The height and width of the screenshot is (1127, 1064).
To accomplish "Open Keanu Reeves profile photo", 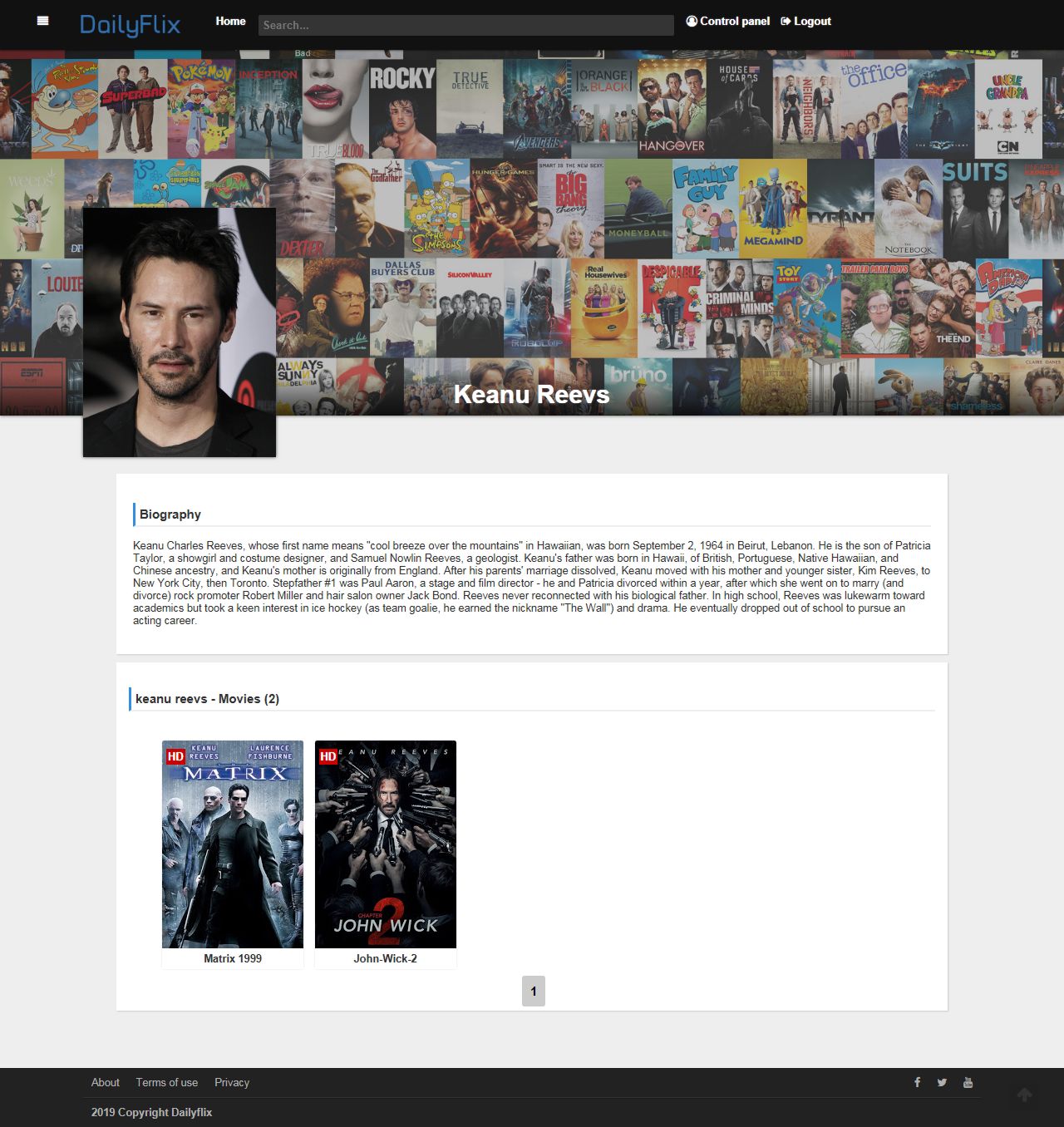I will (180, 332).
